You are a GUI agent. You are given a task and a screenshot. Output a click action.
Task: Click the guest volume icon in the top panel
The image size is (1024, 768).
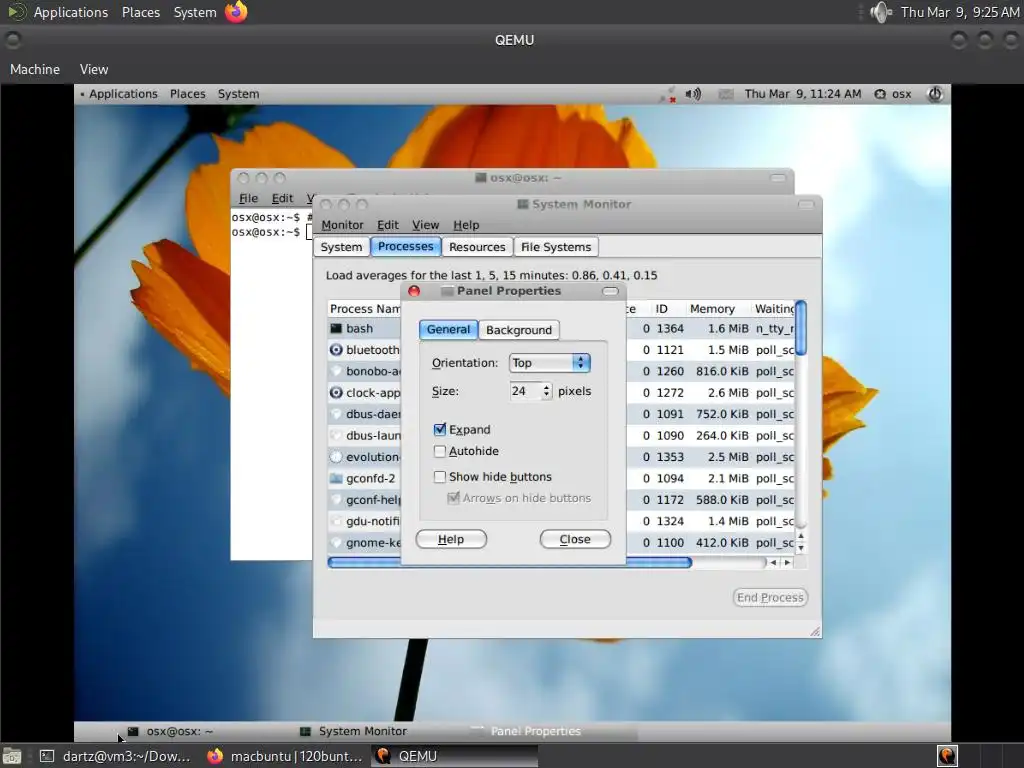[x=693, y=94]
